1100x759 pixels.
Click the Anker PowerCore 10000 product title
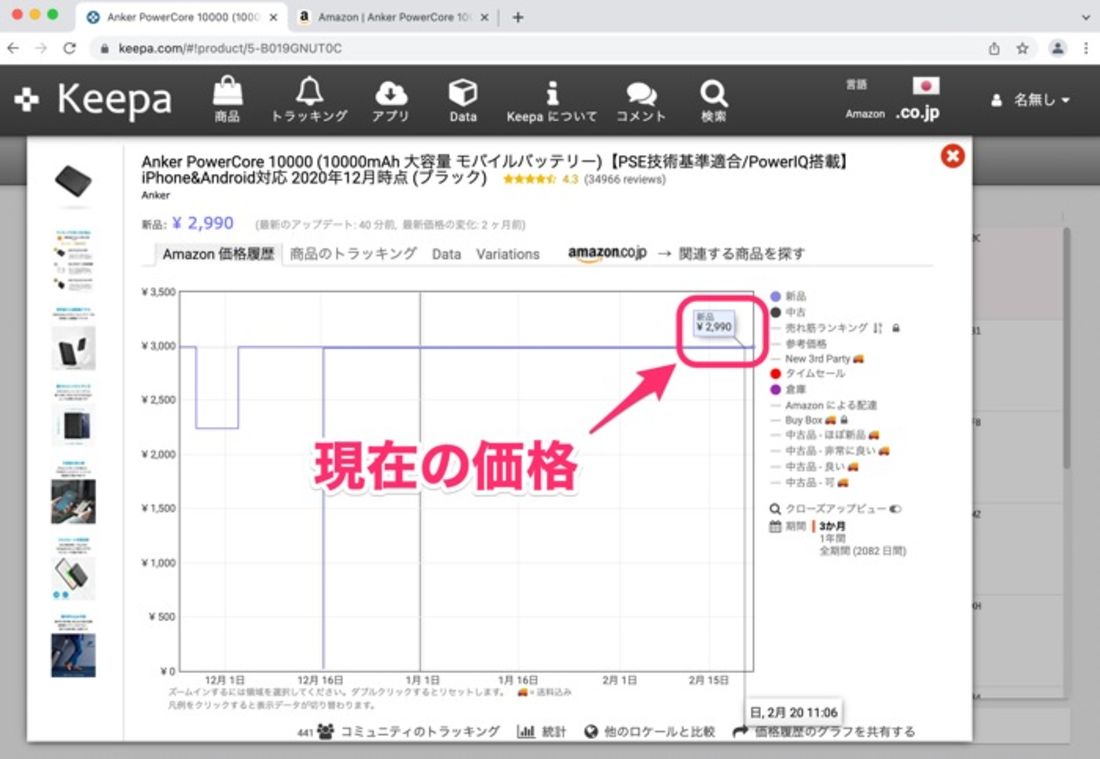(x=496, y=169)
